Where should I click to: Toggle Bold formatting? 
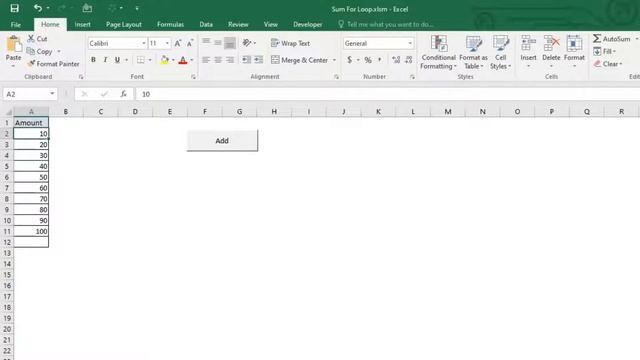[x=93, y=60]
